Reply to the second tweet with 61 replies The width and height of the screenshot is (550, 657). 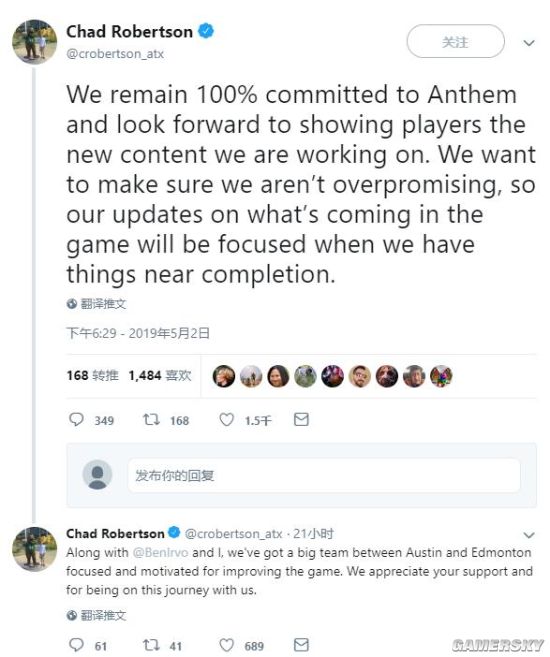(76, 645)
